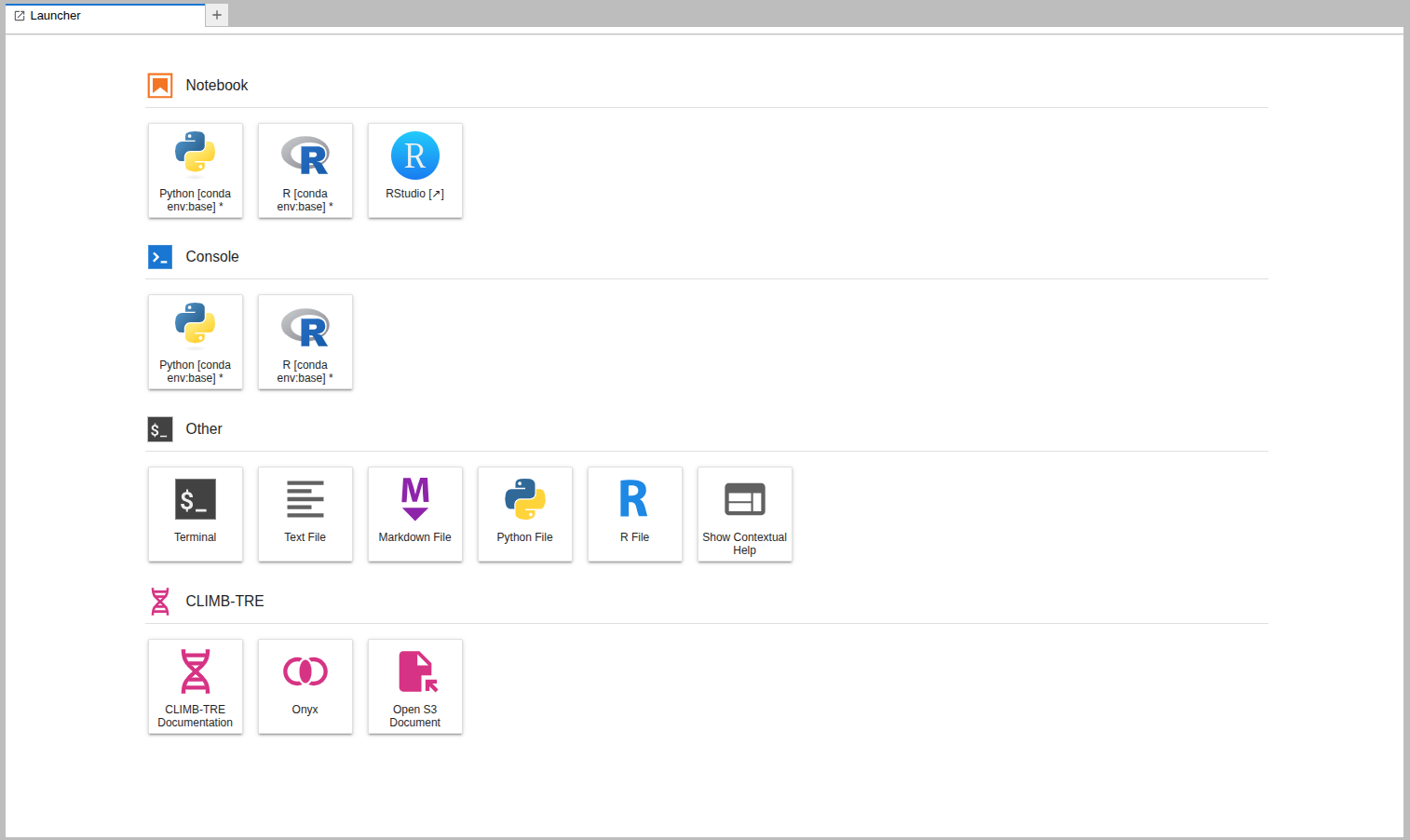
Task: Click the Notebook section bookmark icon
Action: pyautogui.click(x=159, y=85)
